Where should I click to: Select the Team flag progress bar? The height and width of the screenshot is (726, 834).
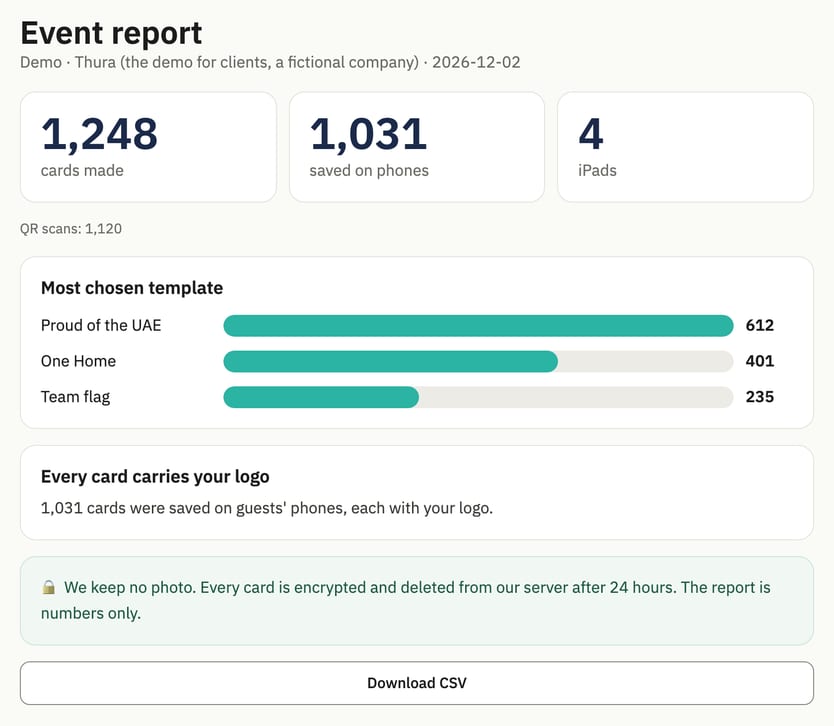(478, 397)
